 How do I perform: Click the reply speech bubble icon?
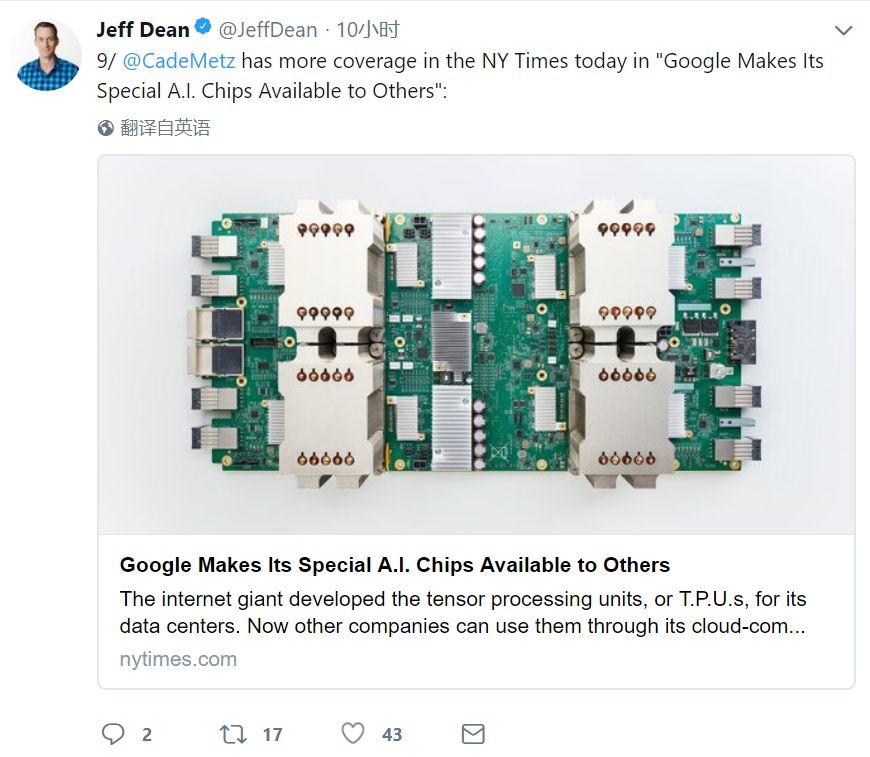click(113, 734)
